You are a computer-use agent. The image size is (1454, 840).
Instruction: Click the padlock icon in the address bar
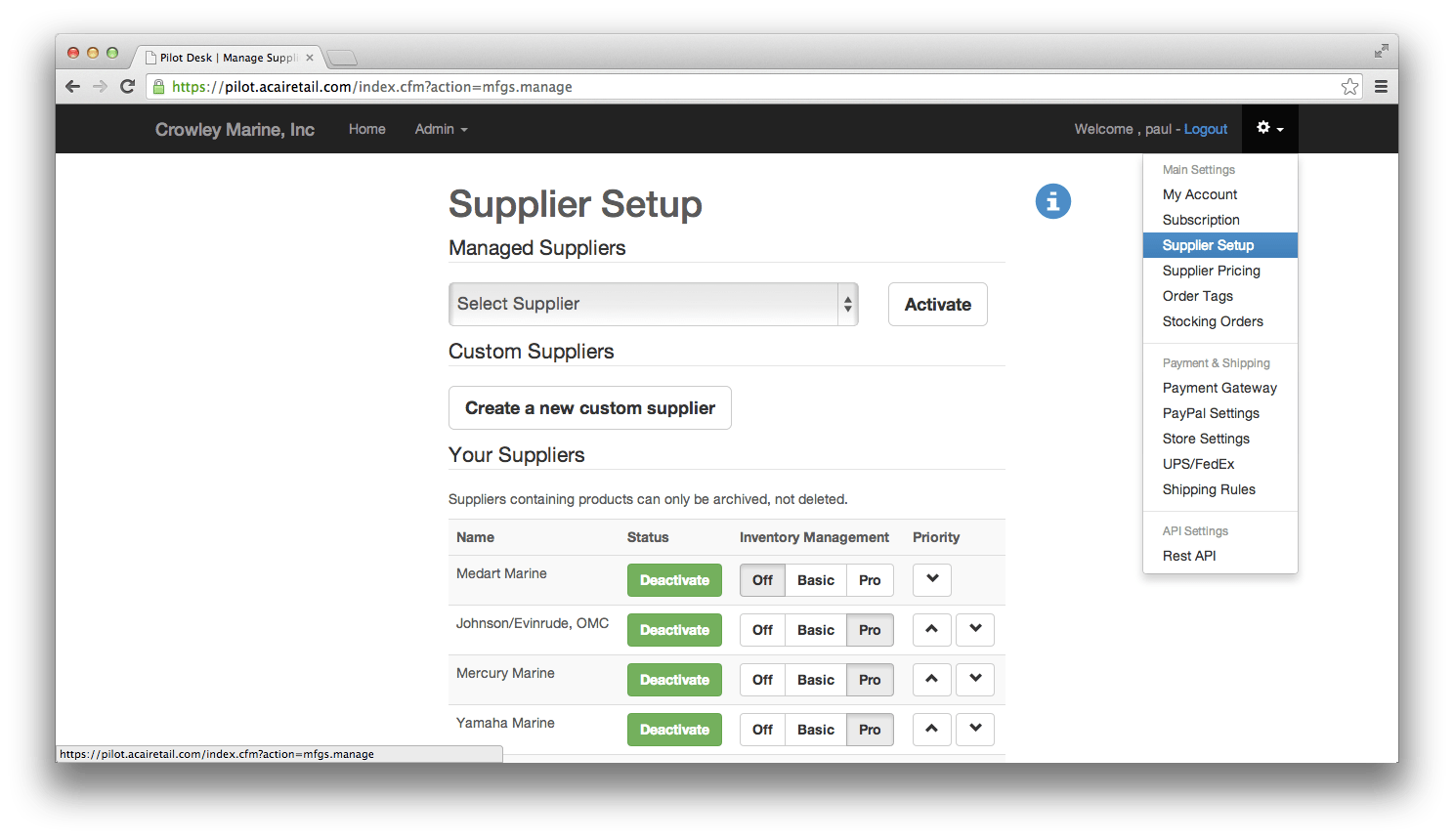click(x=158, y=86)
